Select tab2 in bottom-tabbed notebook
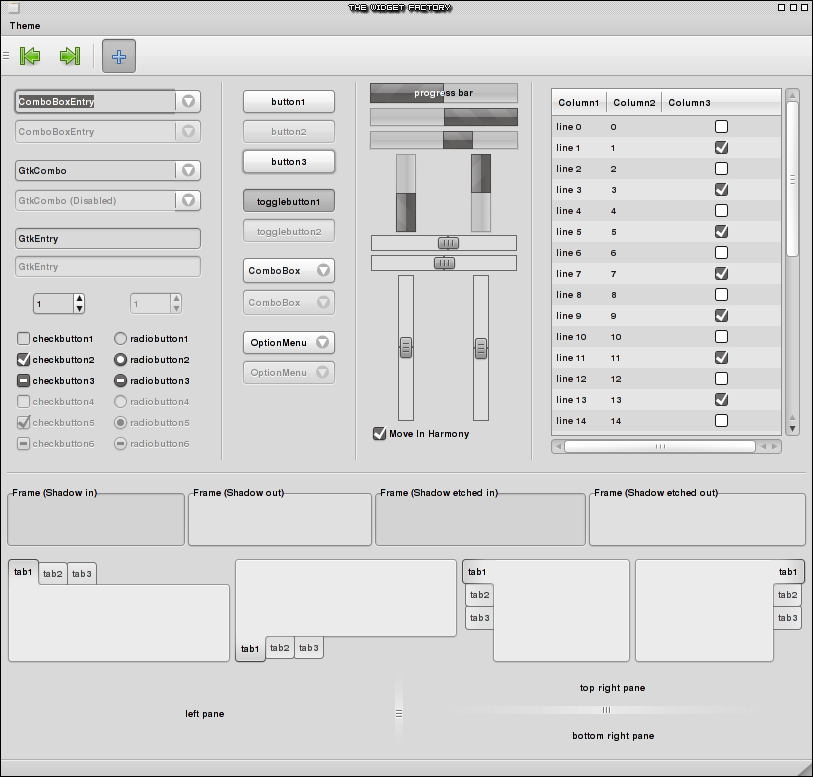The width and height of the screenshot is (813, 777). point(280,648)
